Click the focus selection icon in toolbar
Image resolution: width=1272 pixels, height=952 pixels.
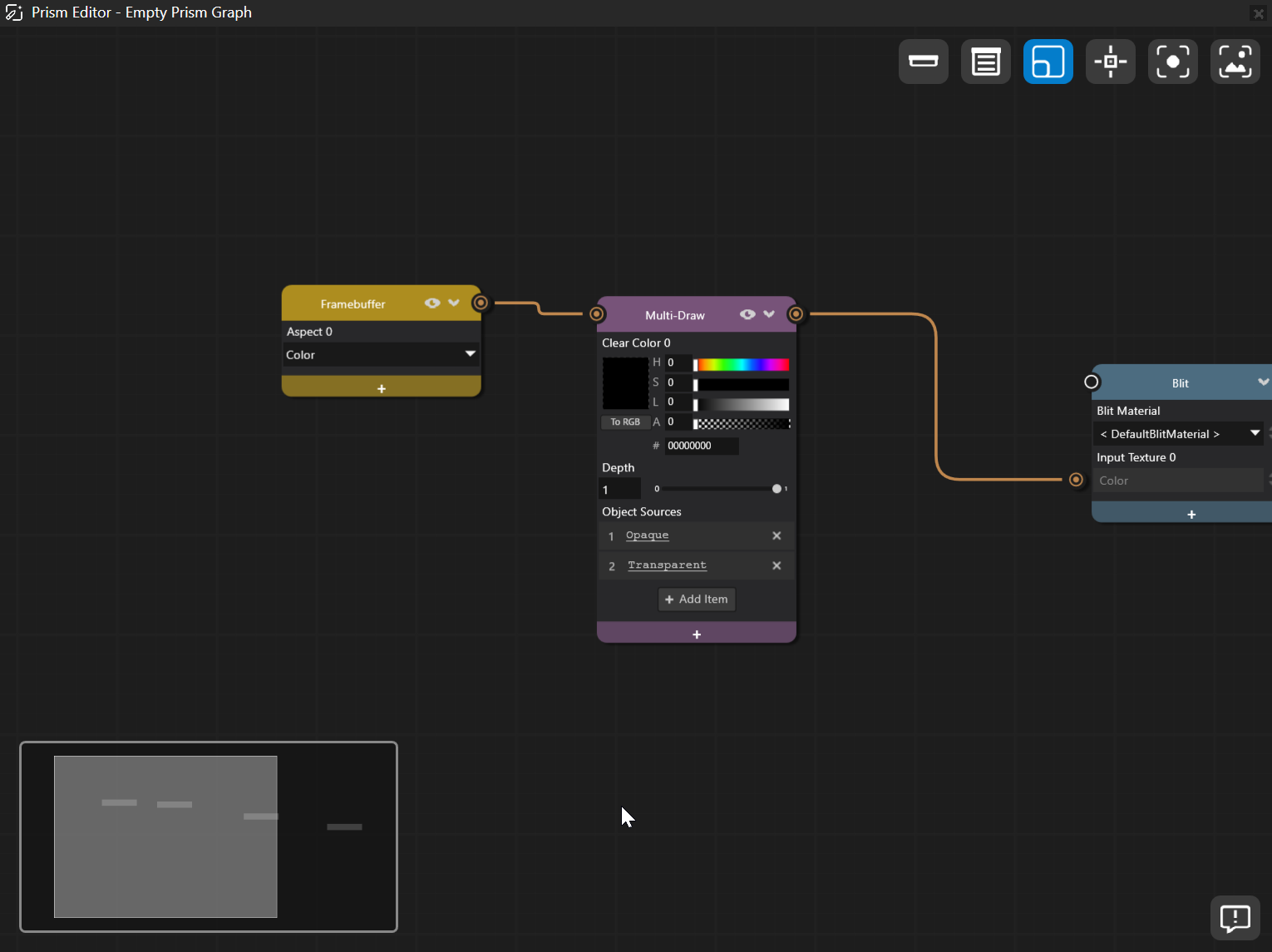pos(1172,62)
